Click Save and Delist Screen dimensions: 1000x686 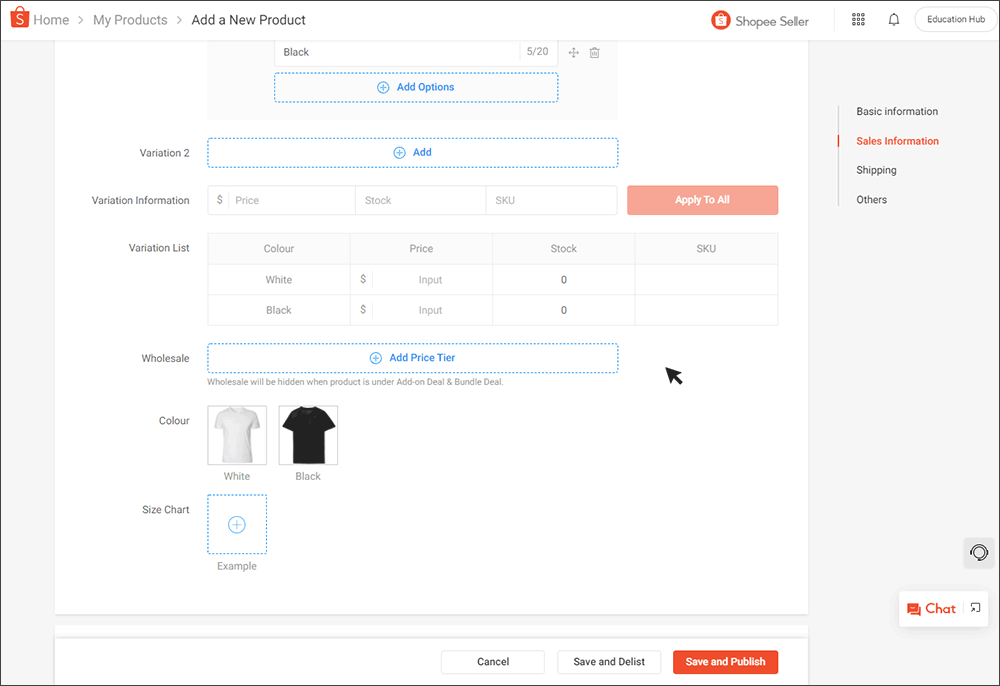coord(609,662)
